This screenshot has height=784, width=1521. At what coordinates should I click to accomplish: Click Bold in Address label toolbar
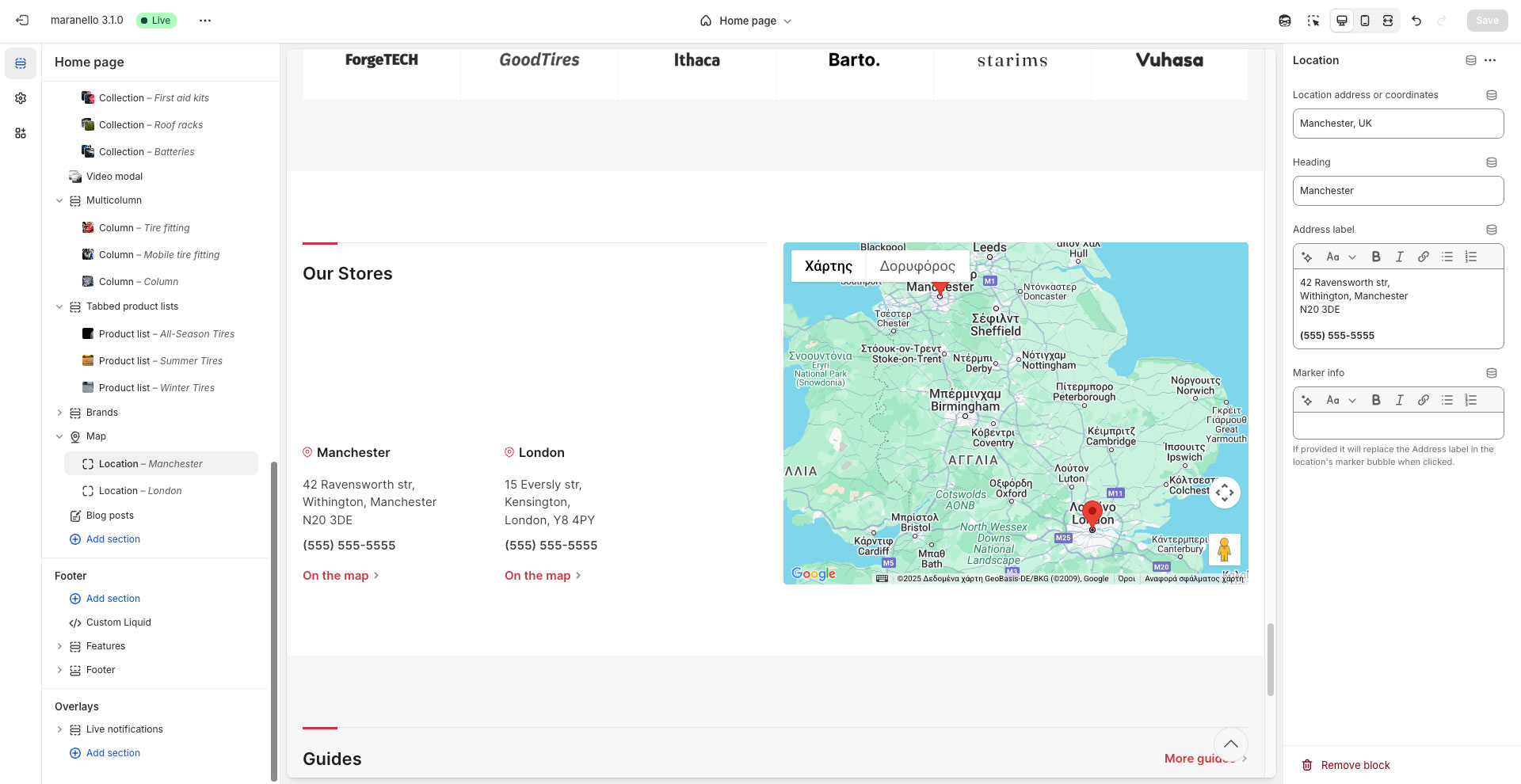[x=1376, y=257]
